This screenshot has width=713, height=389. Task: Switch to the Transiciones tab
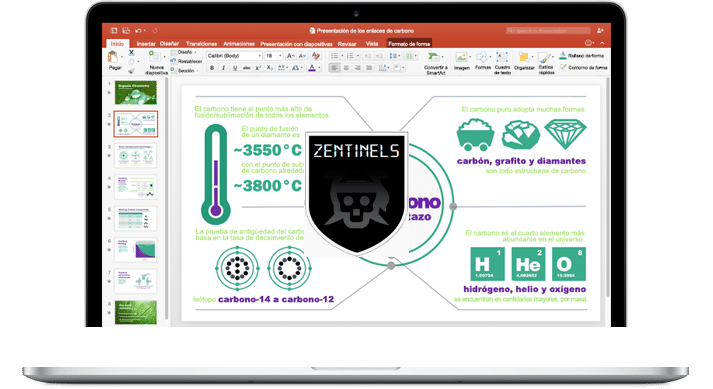(201, 44)
